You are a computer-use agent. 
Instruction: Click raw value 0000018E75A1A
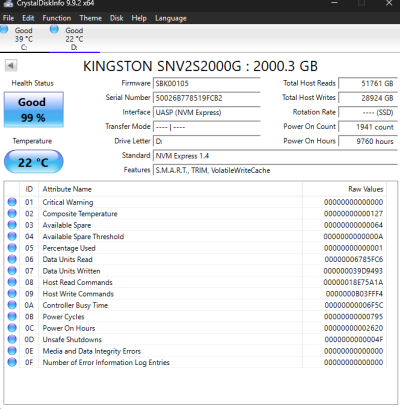click(353, 282)
